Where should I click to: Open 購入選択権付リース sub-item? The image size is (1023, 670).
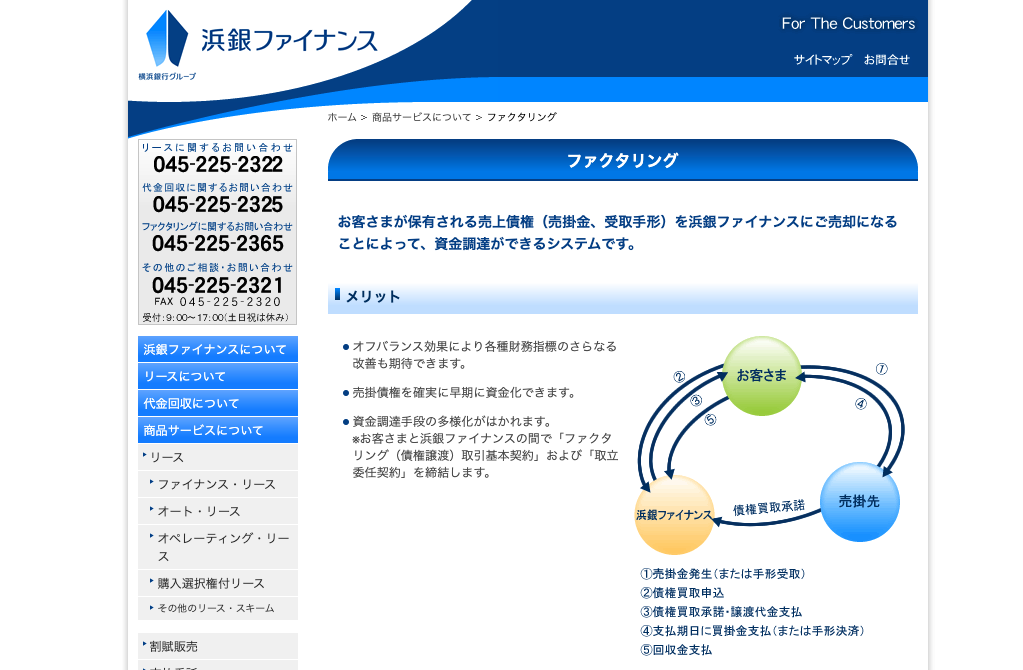click(211, 583)
